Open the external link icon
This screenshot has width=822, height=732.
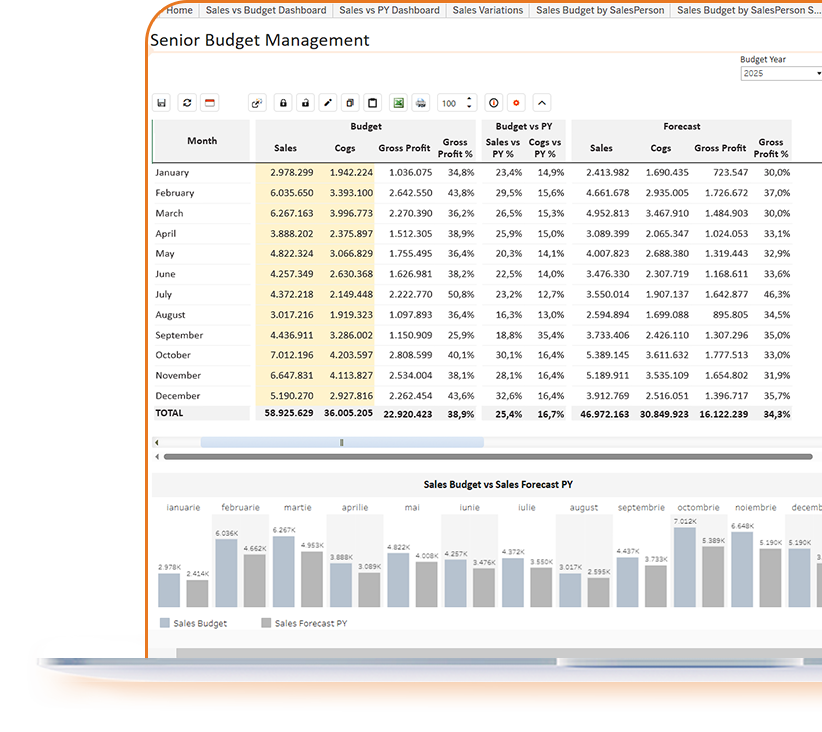(x=257, y=103)
